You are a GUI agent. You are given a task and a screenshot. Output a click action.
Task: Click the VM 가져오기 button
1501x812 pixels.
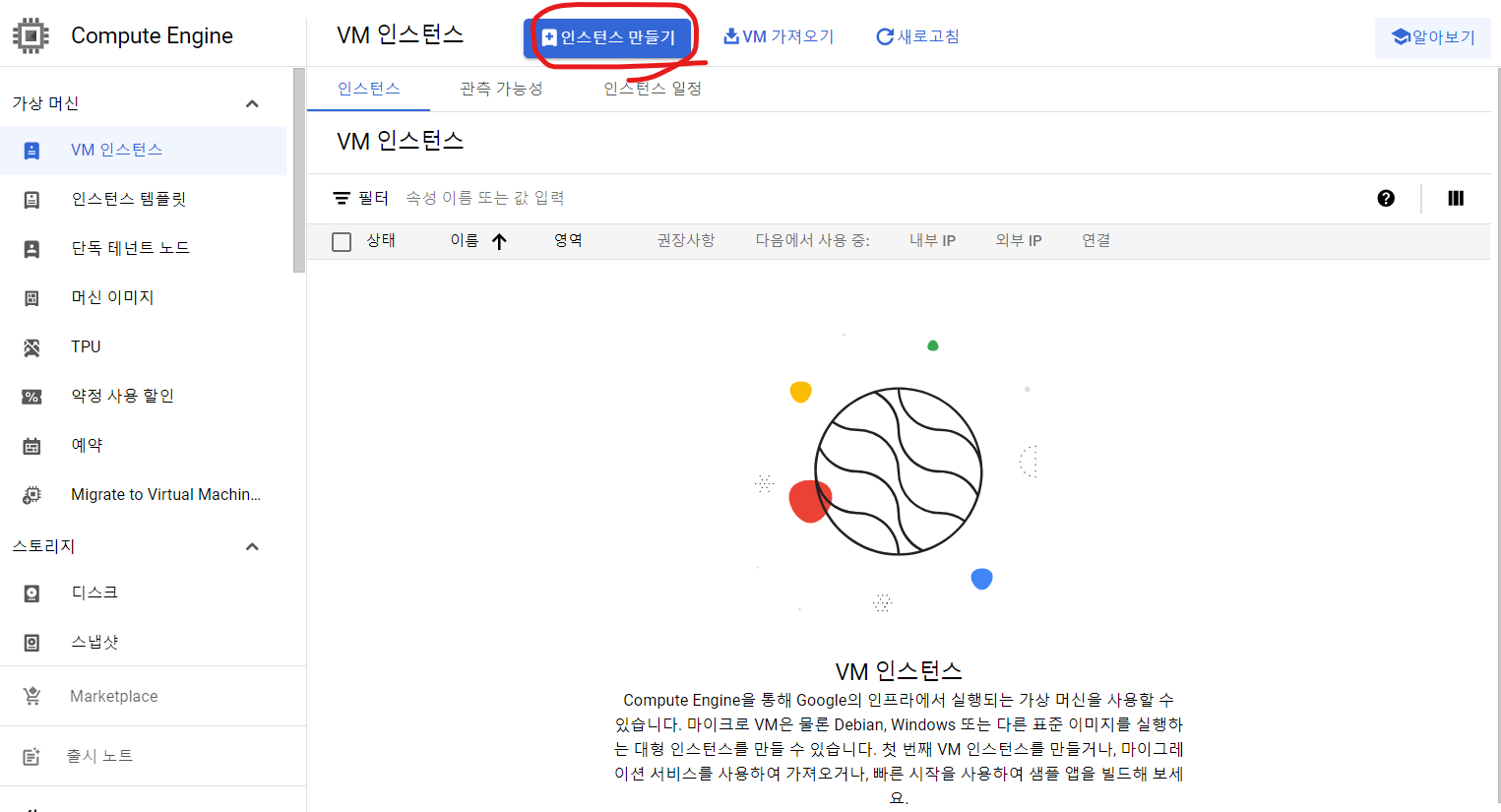coord(779,36)
